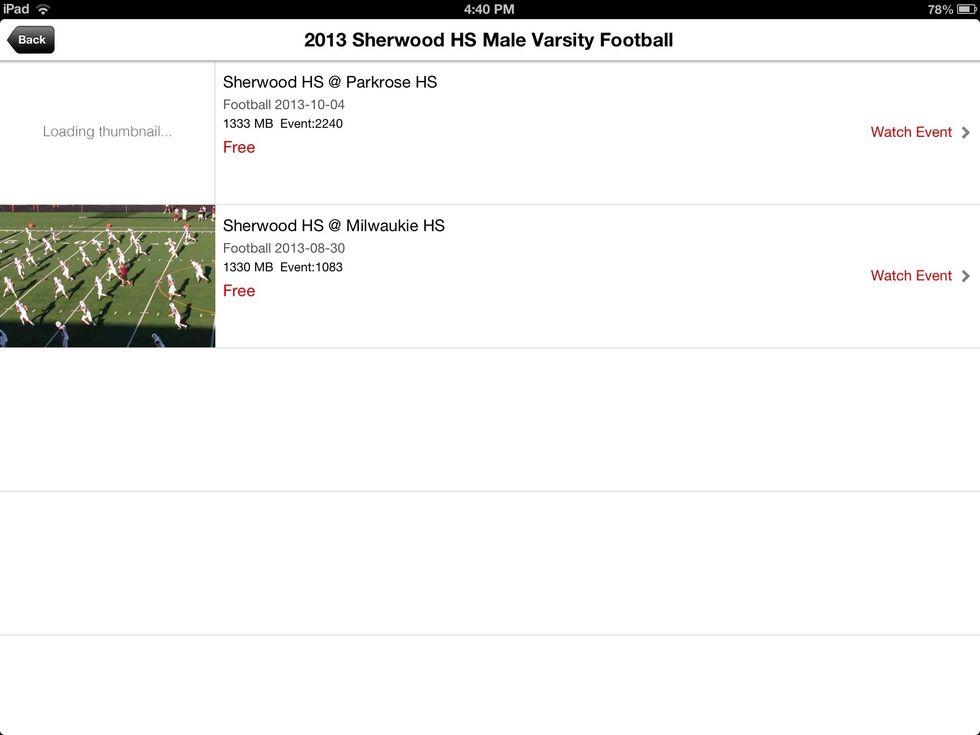Screen dimensions: 980x735
Task: Tap the 2013 Sherwood HS Male Varsity Football header
Action: tap(489, 40)
